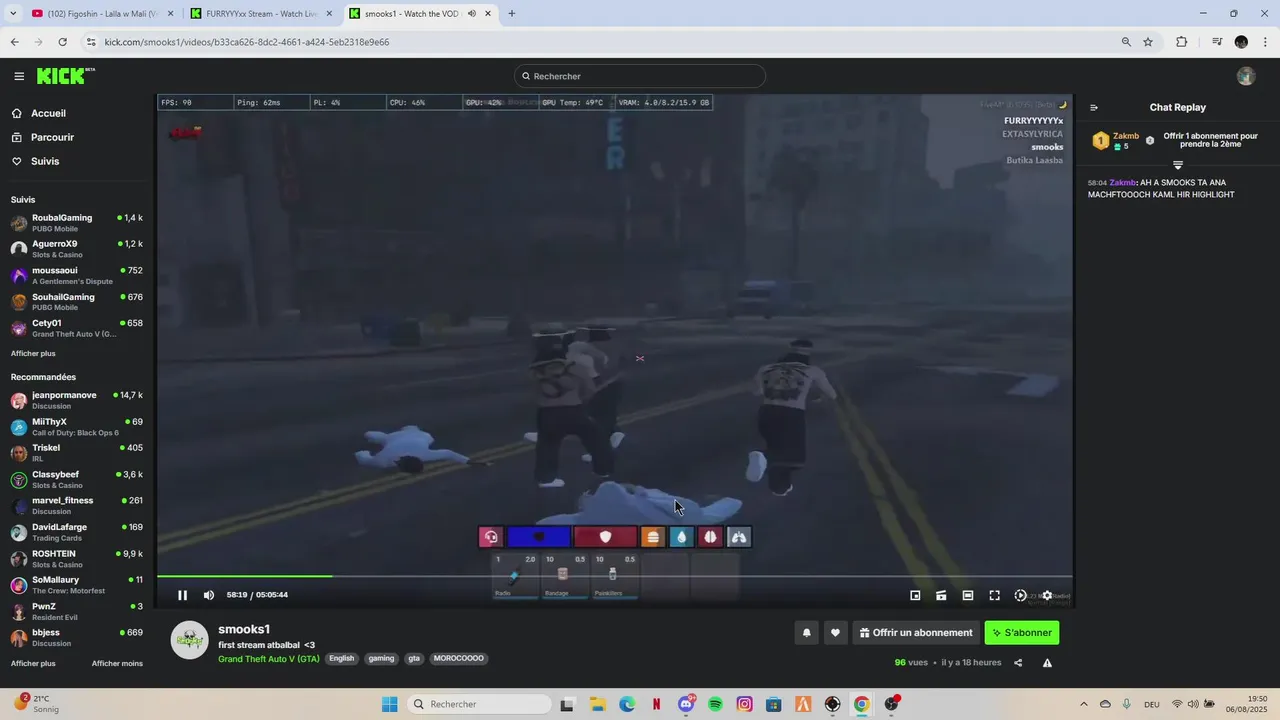Open moussaoui channel
The height and width of the screenshot is (720, 1280).
(x=77, y=275)
